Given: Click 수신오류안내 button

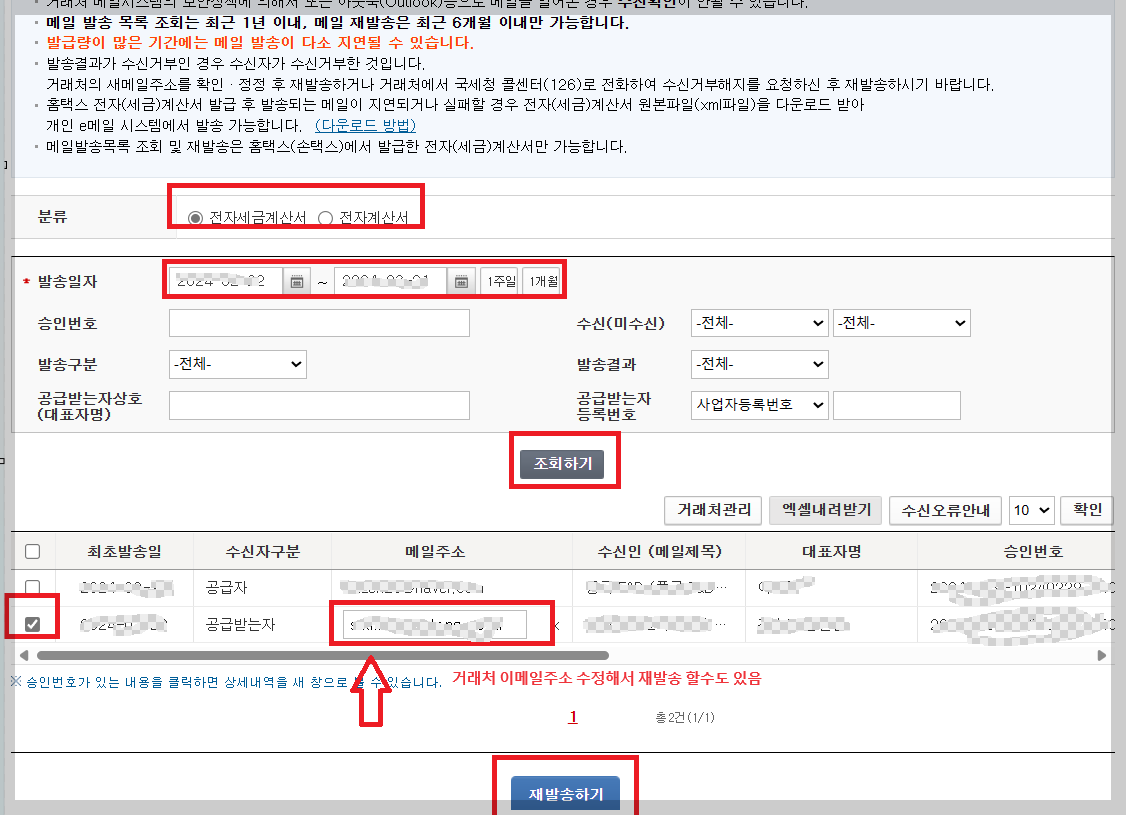Looking at the screenshot, I should [945, 510].
